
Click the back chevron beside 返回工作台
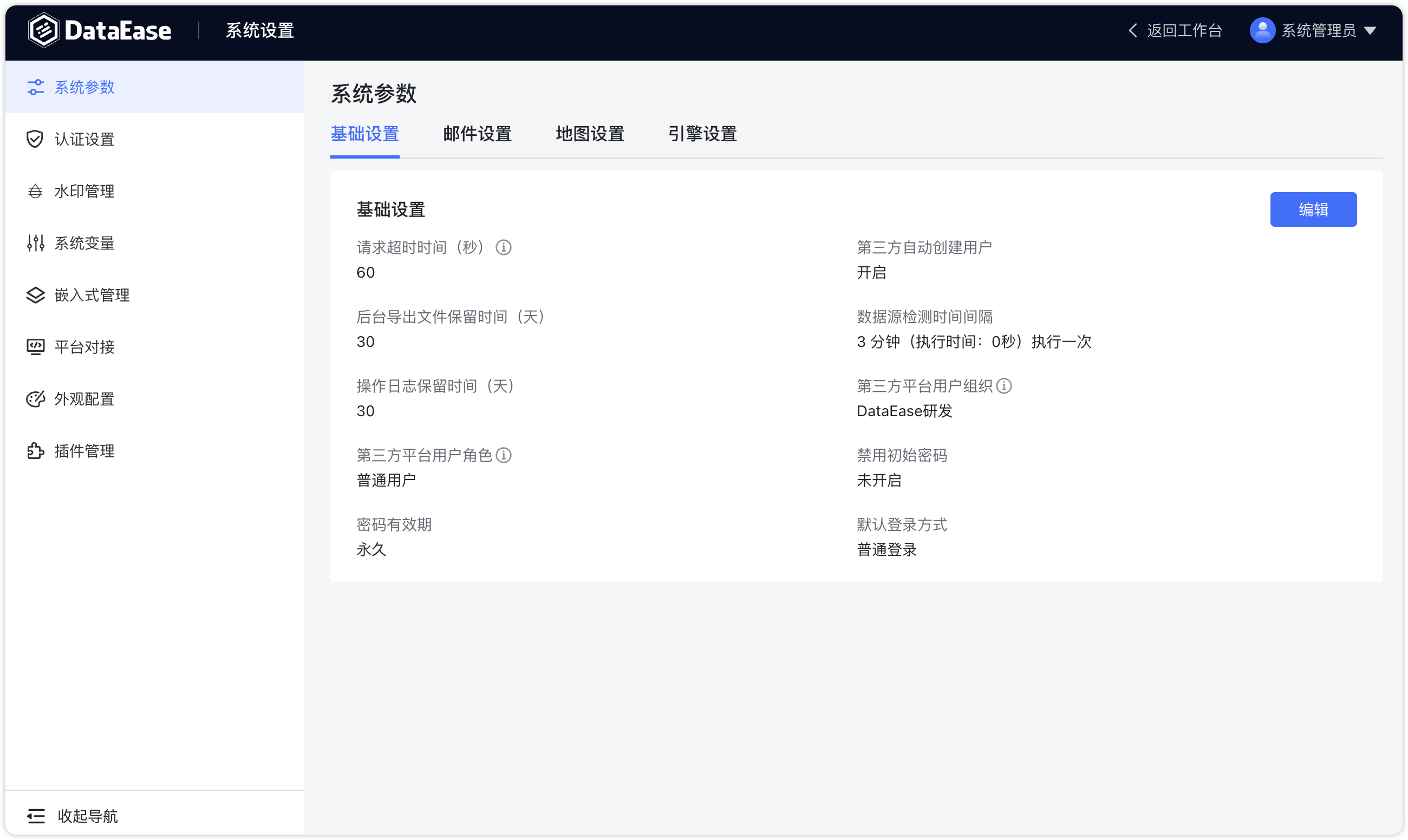point(1133,30)
